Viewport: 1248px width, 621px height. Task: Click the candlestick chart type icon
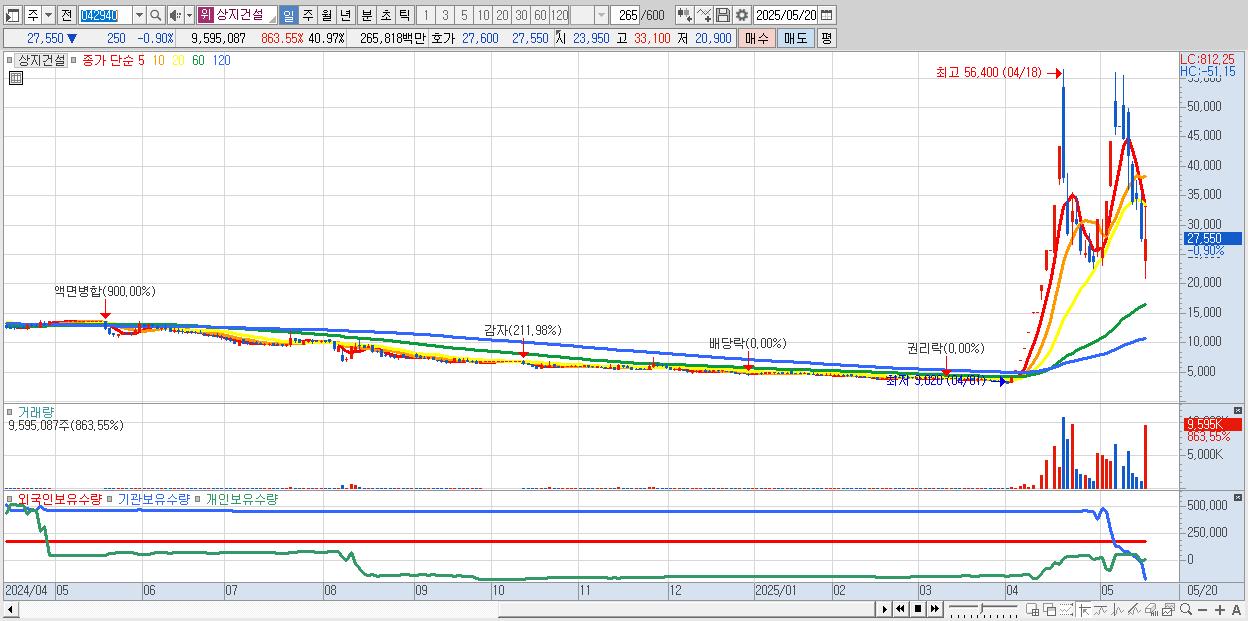[x=683, y=15]
